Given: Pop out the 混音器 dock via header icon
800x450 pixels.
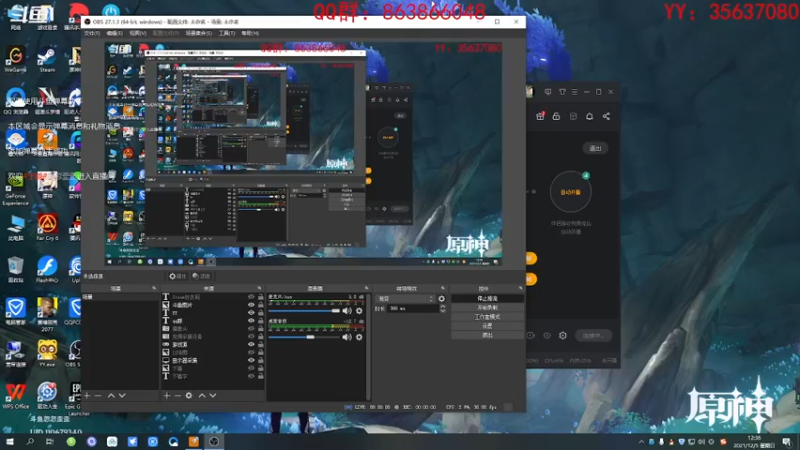Looking at the screenshot, I should pos(366,288).
